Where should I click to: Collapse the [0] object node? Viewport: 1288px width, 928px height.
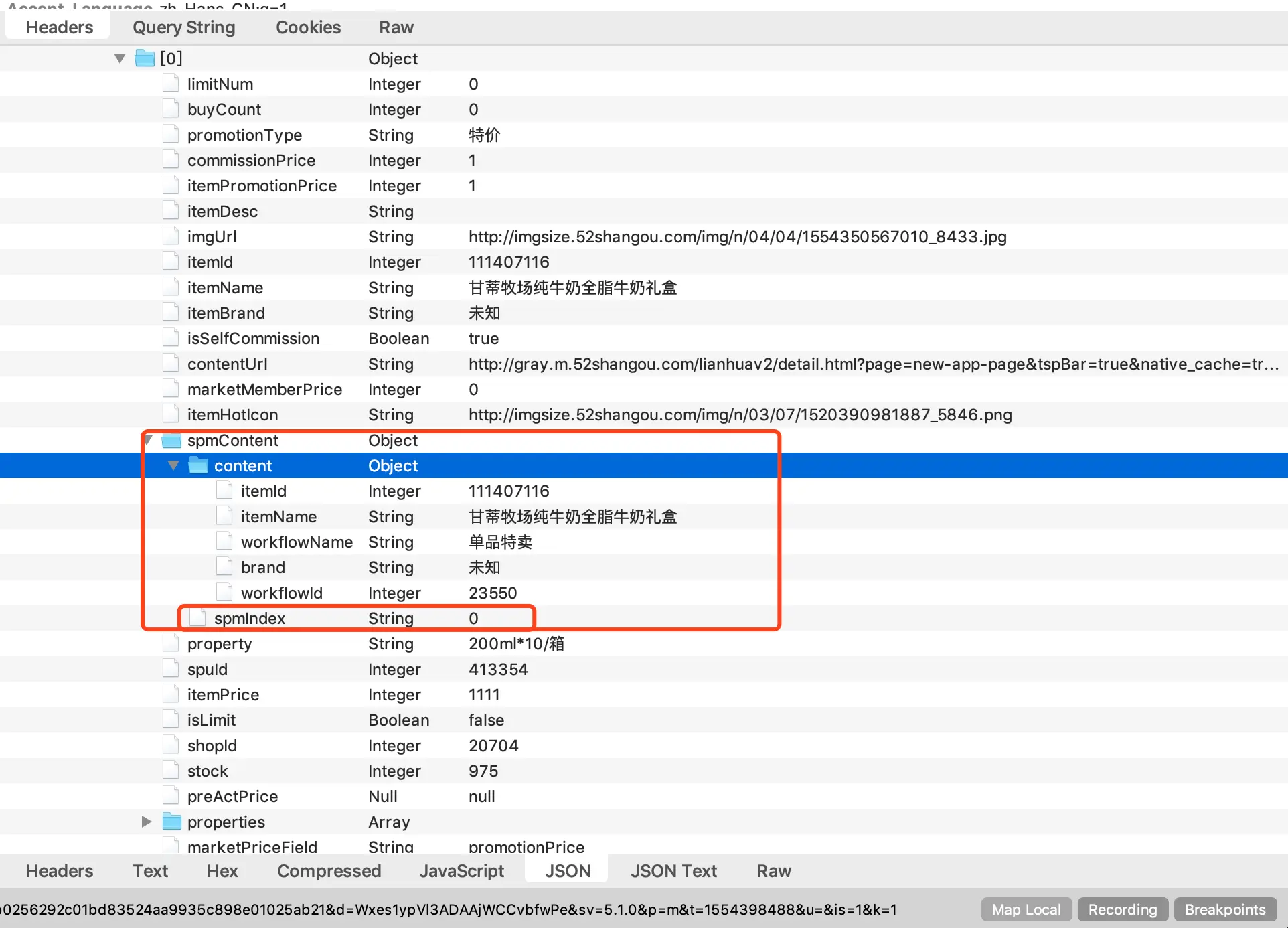tap(120, 58)
